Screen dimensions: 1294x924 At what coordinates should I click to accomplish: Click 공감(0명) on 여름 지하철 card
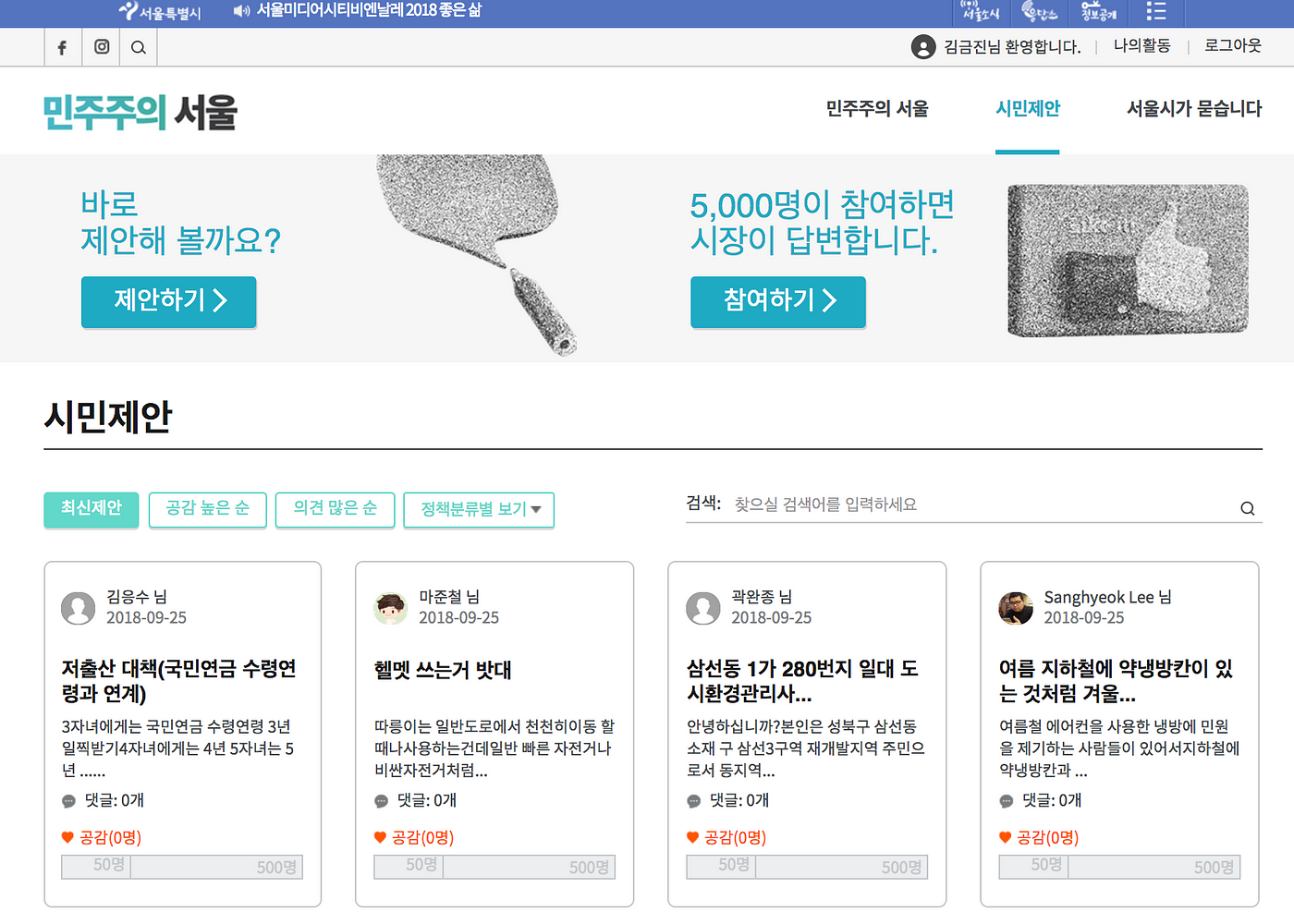pyautogui.click(x=1047, y=837)
